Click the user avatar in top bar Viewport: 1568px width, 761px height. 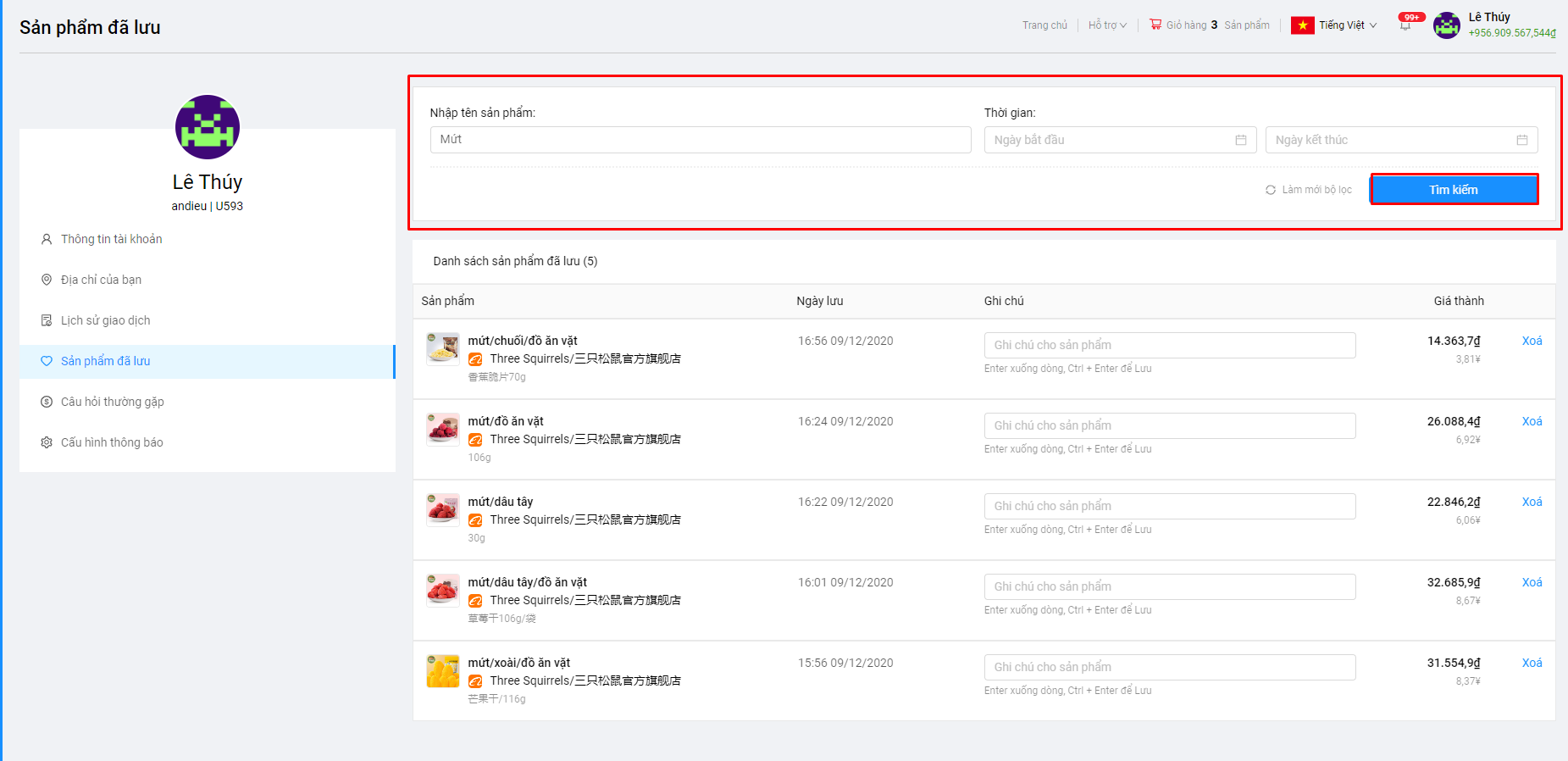pos(1446,25)
